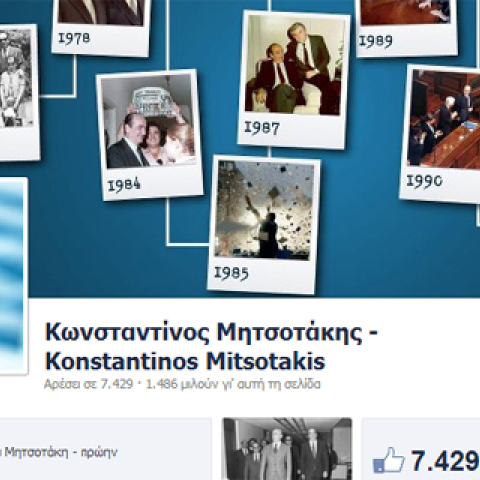Select the 1987 polaroid photo
Viewport: 480px width, 480px height.
[x=294, y=79]
